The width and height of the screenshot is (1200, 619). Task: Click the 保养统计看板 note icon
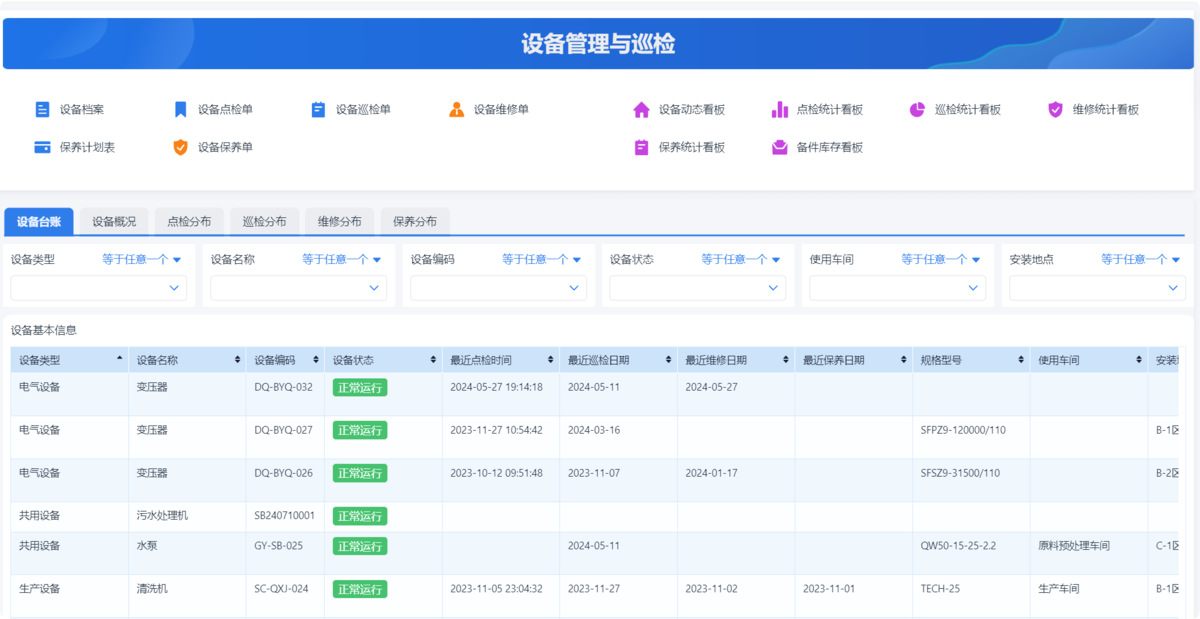[x=641, y=147]
